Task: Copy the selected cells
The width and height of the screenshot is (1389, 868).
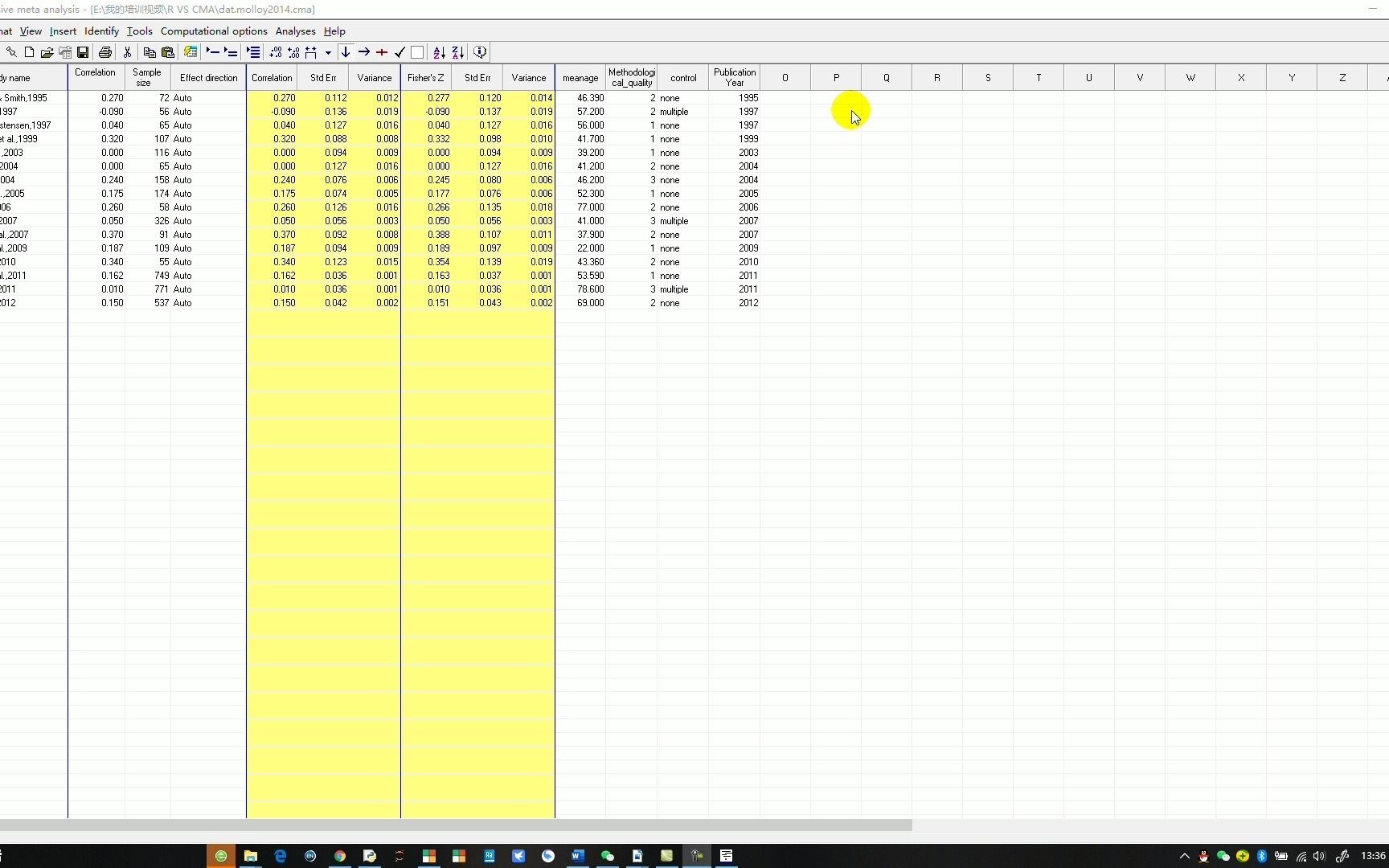Action: pyautogui.click(x=150, y=52)
